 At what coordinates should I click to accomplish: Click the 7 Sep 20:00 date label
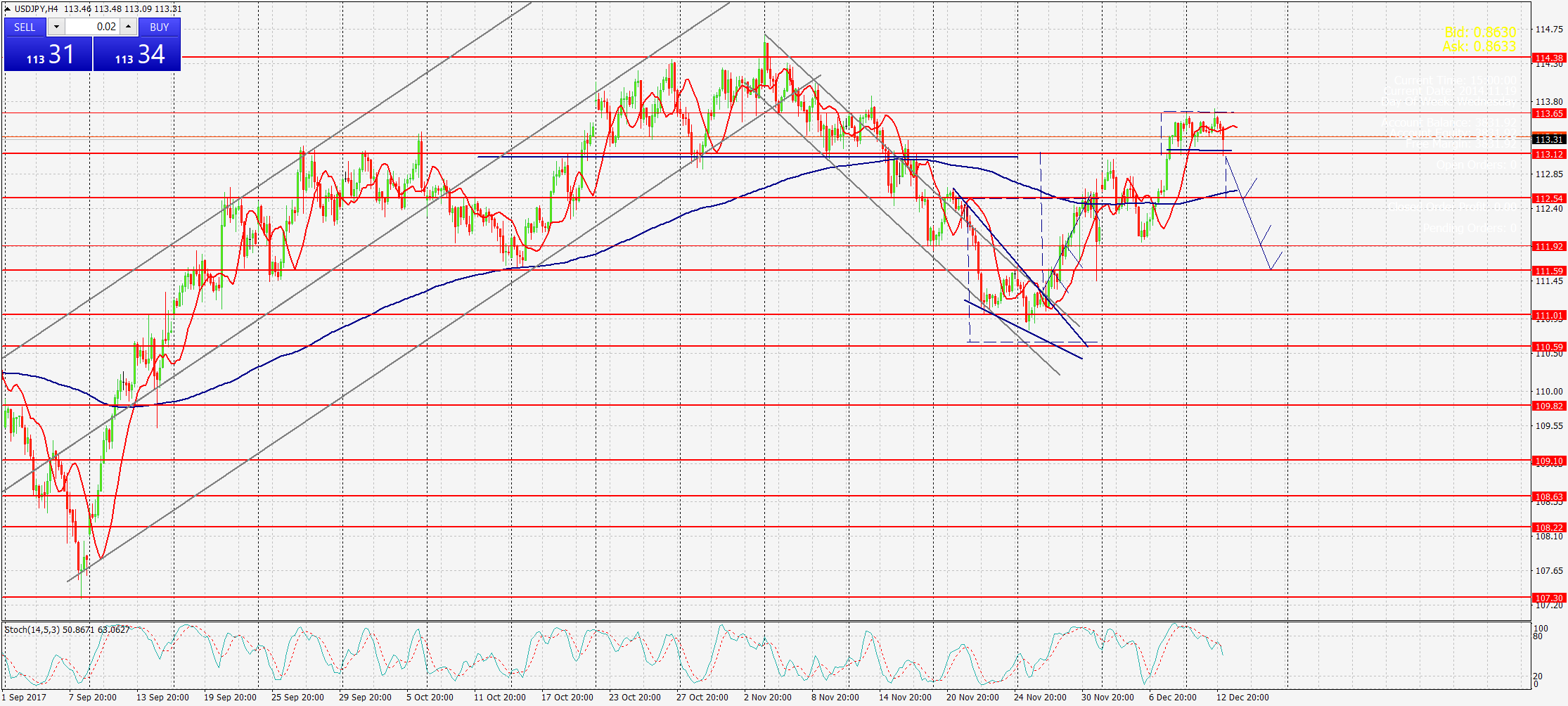coord(93,698)
